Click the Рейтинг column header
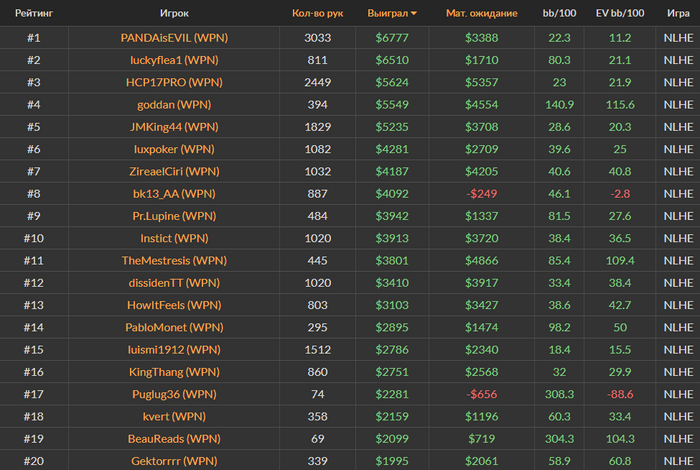Image resolution: width=700 pixels, height=470 pixels. pos(34,13)
